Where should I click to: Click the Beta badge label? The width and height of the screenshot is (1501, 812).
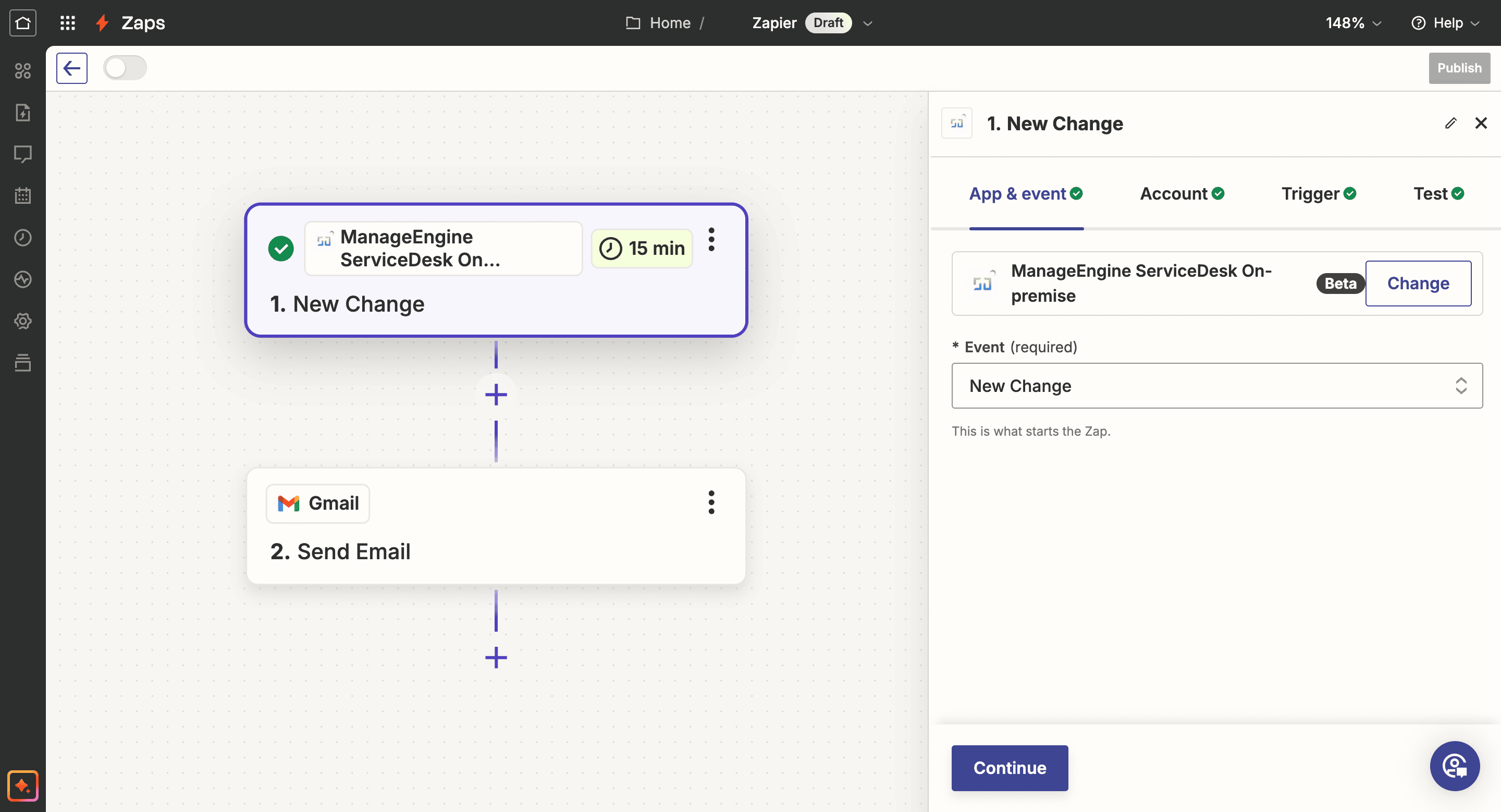tap(1340, 283)
